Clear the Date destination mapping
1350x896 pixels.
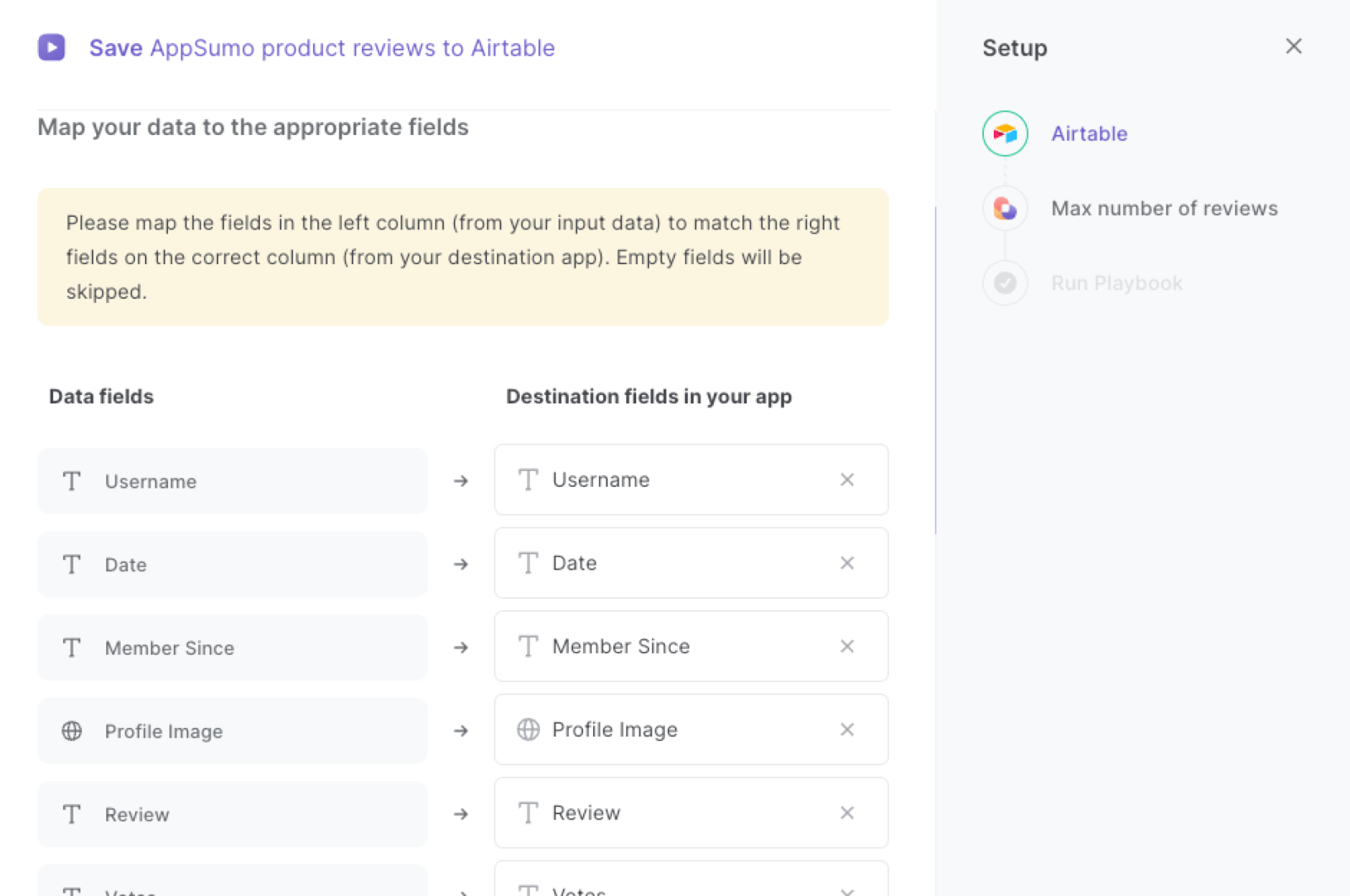coord(847,563)
